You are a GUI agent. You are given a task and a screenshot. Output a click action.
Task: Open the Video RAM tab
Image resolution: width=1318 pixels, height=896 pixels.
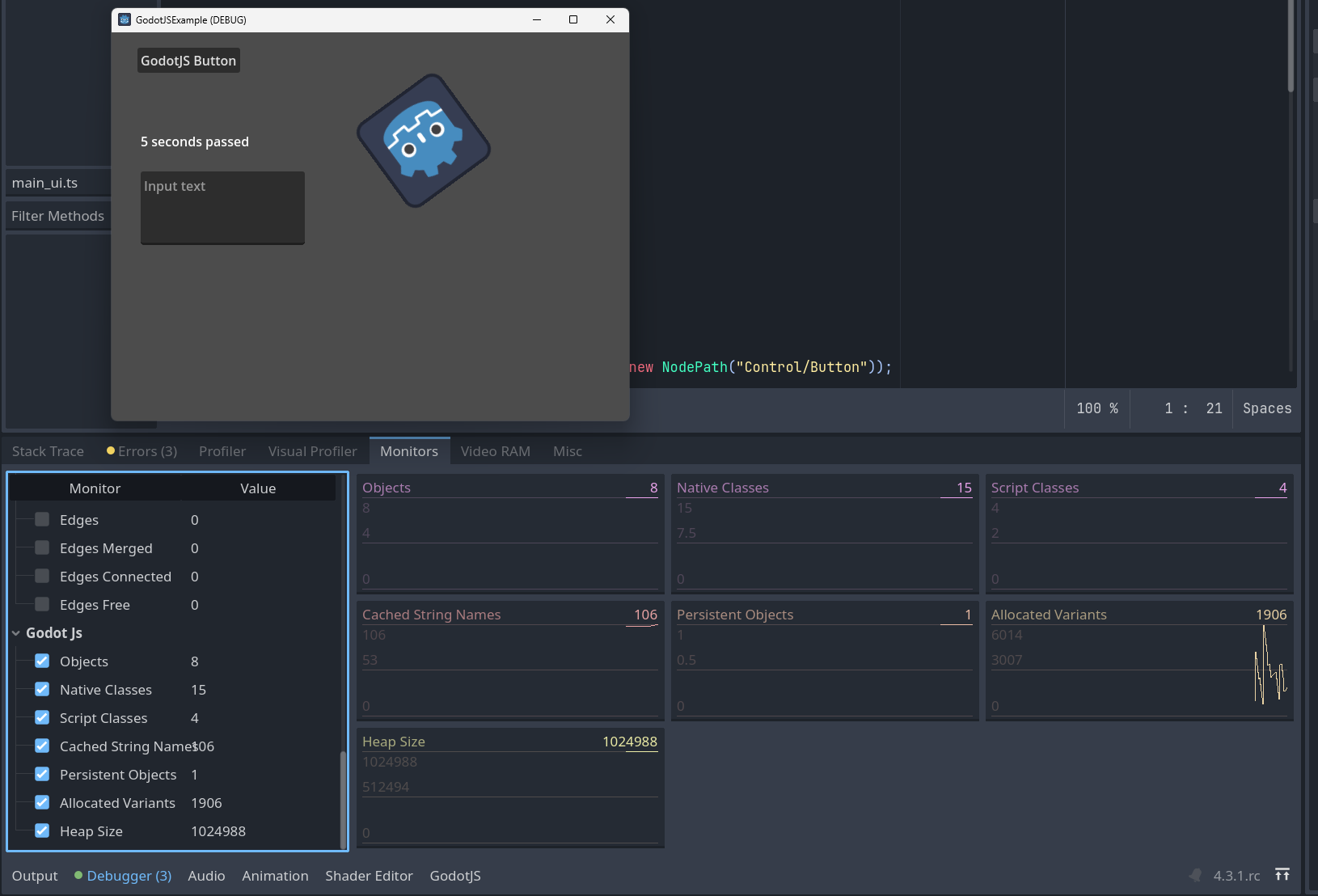tap(496, 451)
